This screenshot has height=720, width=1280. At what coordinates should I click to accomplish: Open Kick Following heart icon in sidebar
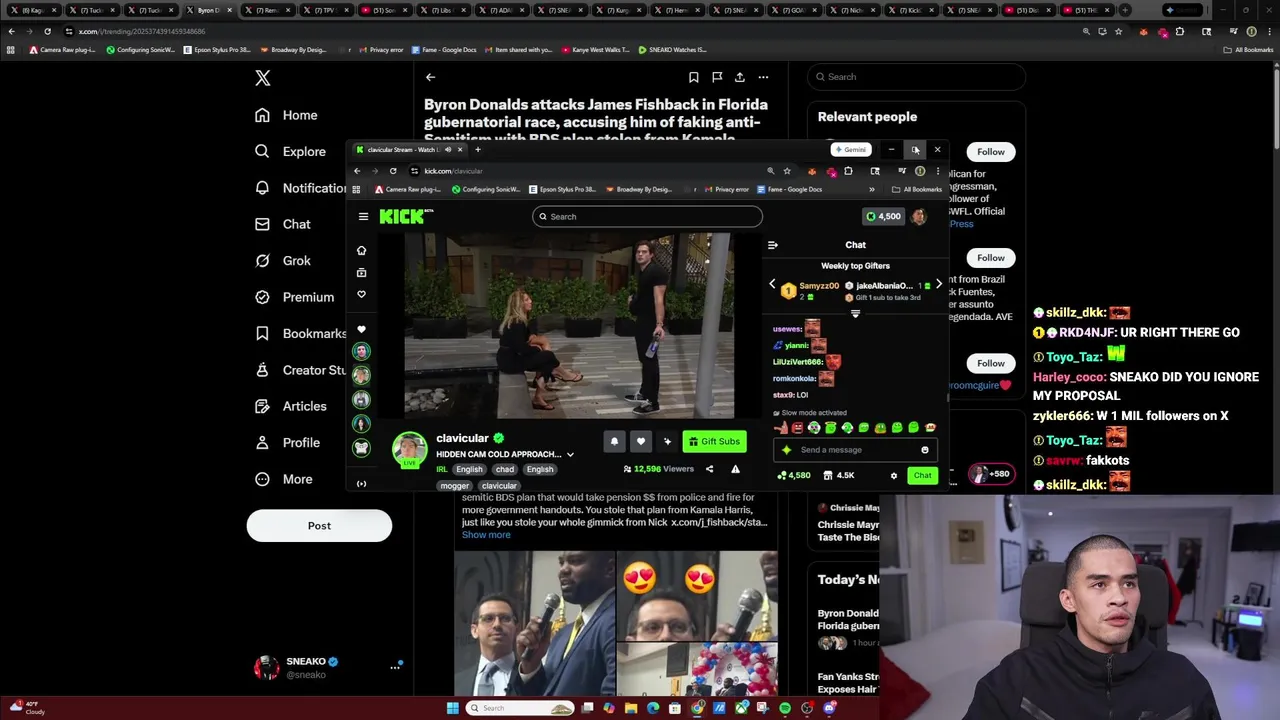(x=361, y=294)
